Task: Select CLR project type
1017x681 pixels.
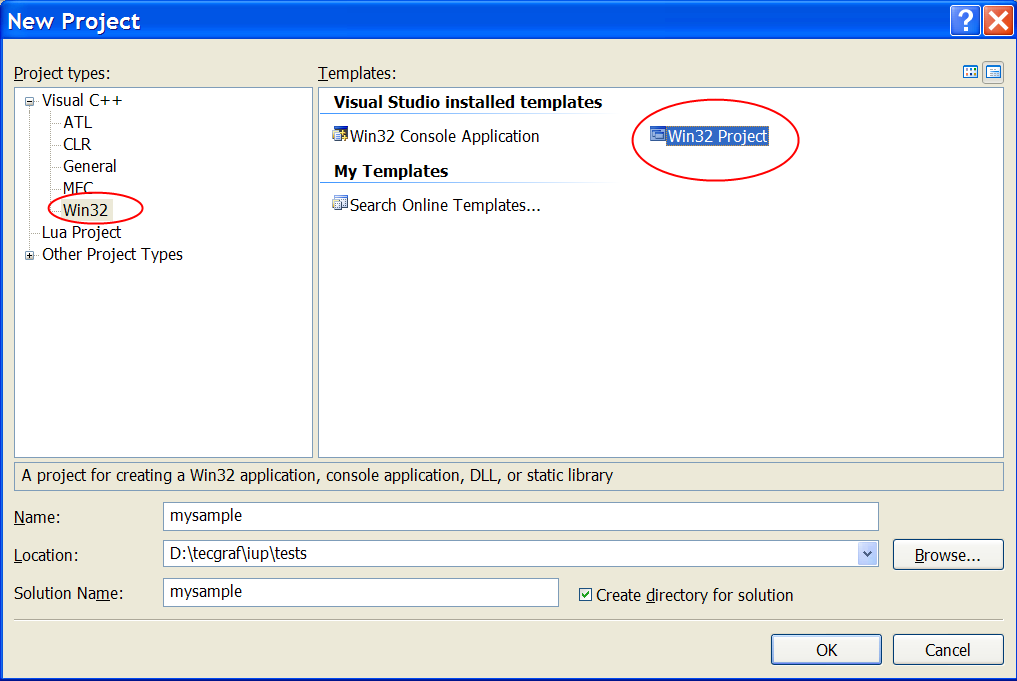Action: pyautogui.click(x=77, y=145)
